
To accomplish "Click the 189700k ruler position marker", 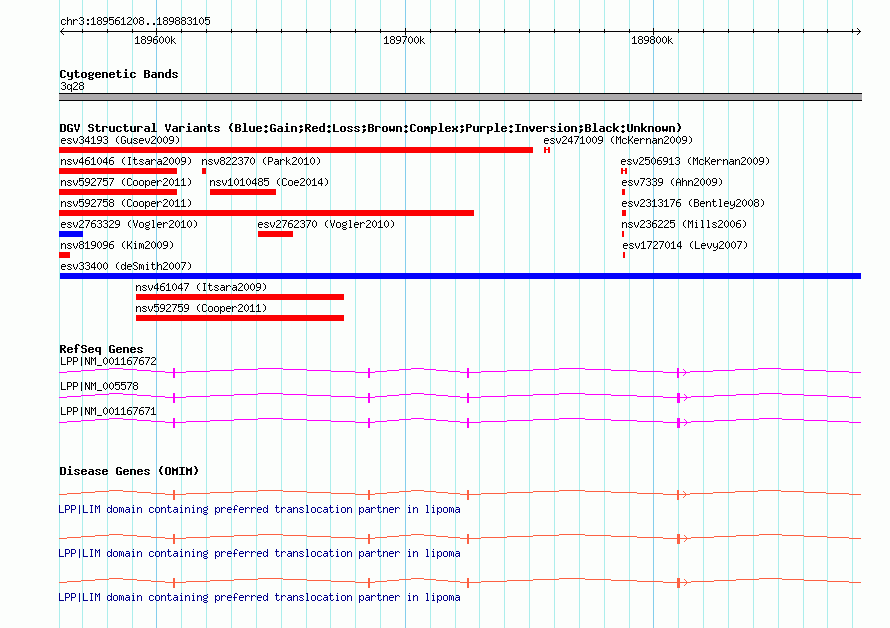I will click(404, 40).
